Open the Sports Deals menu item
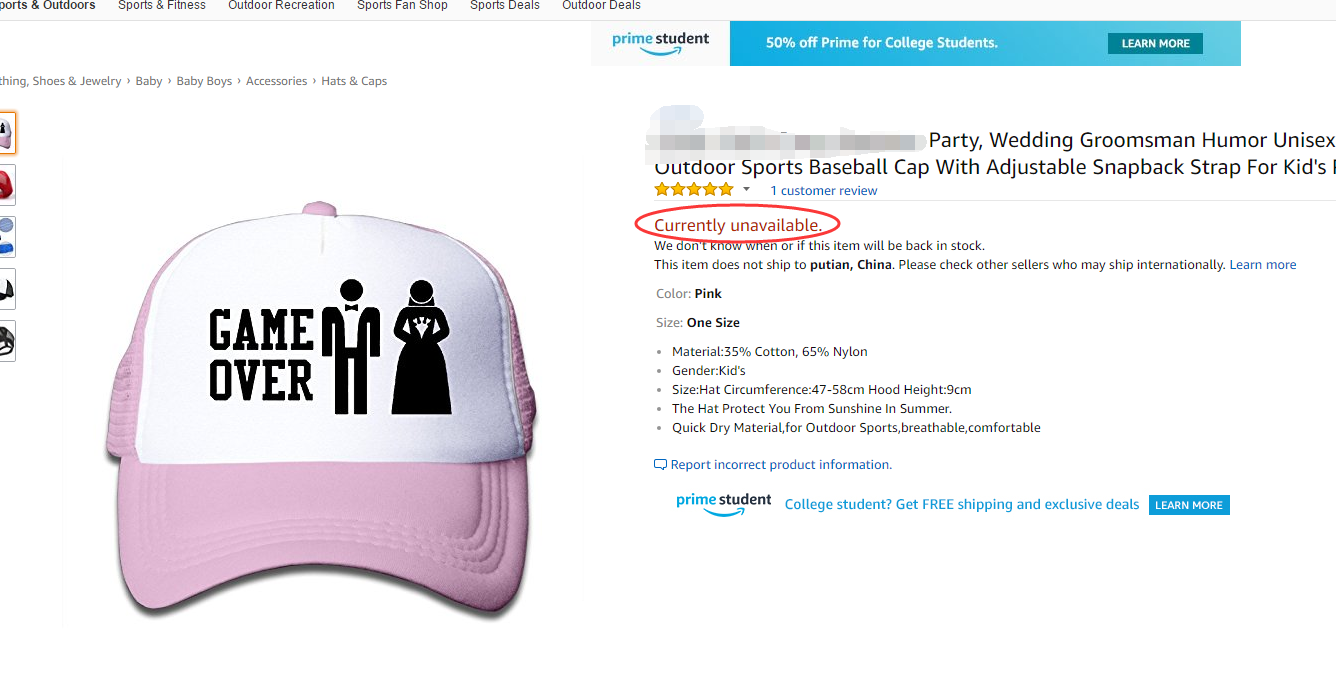 tap(505, 6)
